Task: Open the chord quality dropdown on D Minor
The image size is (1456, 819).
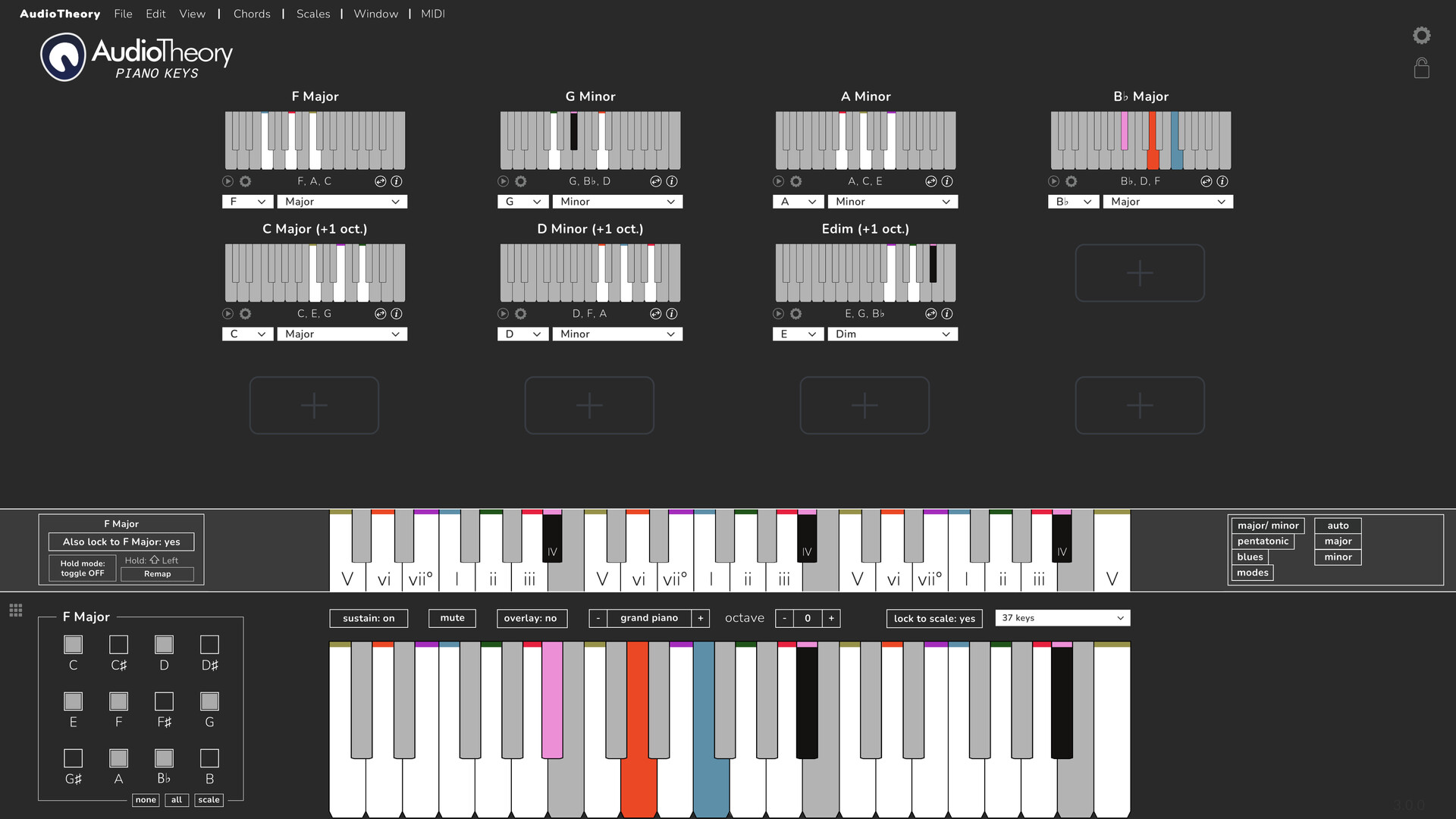Action: pyautogui.click(x=617, y=334)
